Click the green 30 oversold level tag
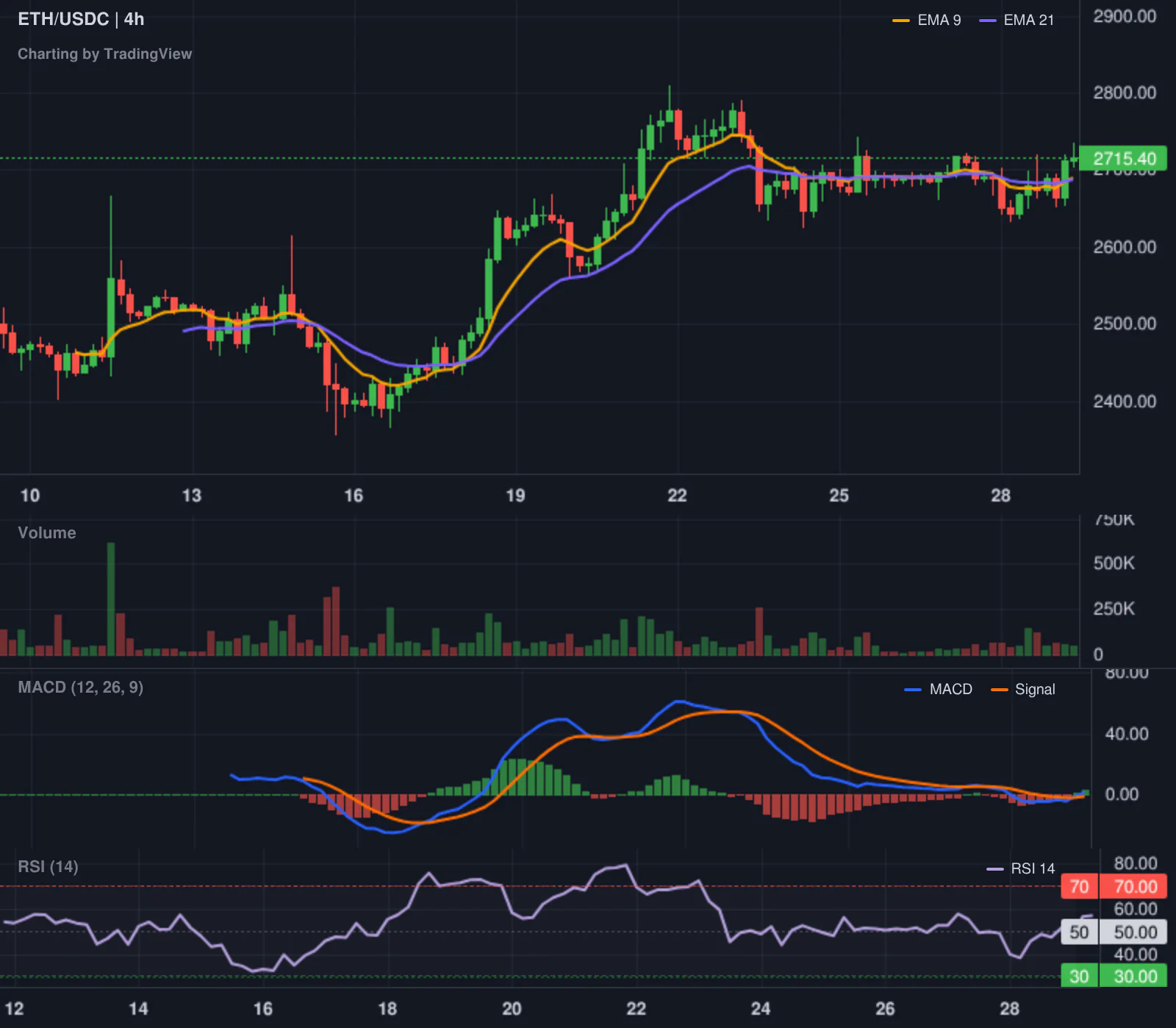Image resolution: width=1176 pixels, height=1028 pixels. 1079,977
